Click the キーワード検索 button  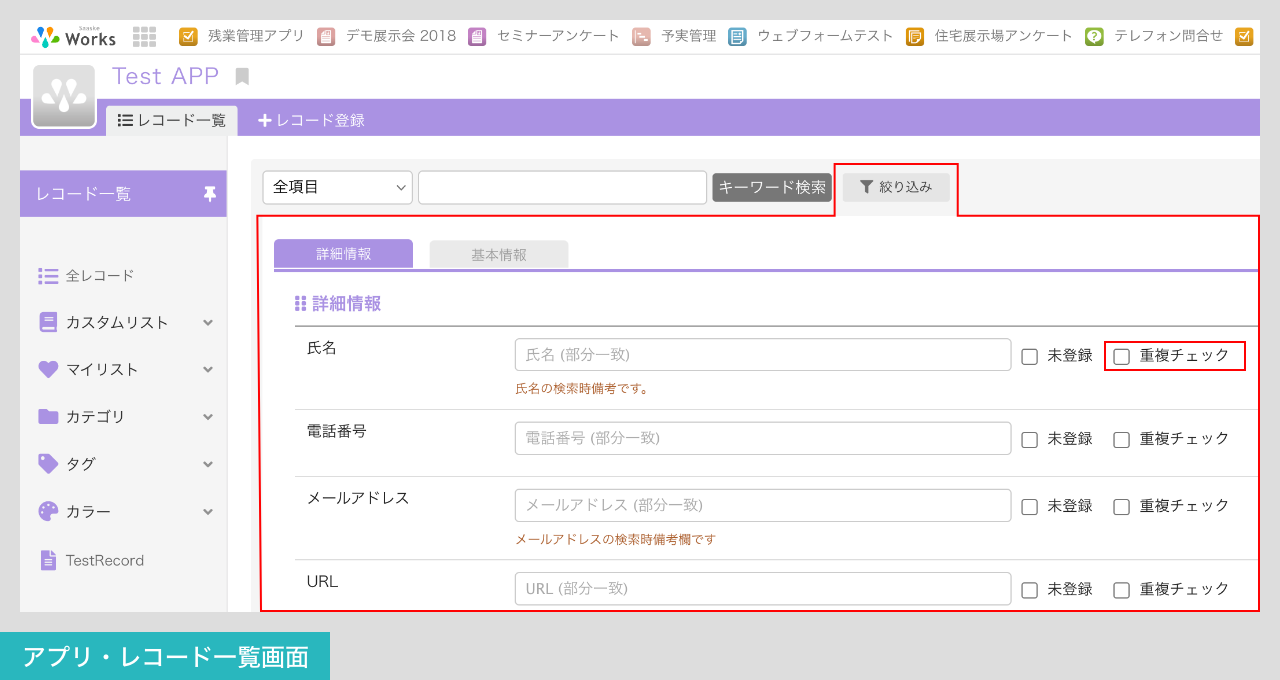pos(772,187)
